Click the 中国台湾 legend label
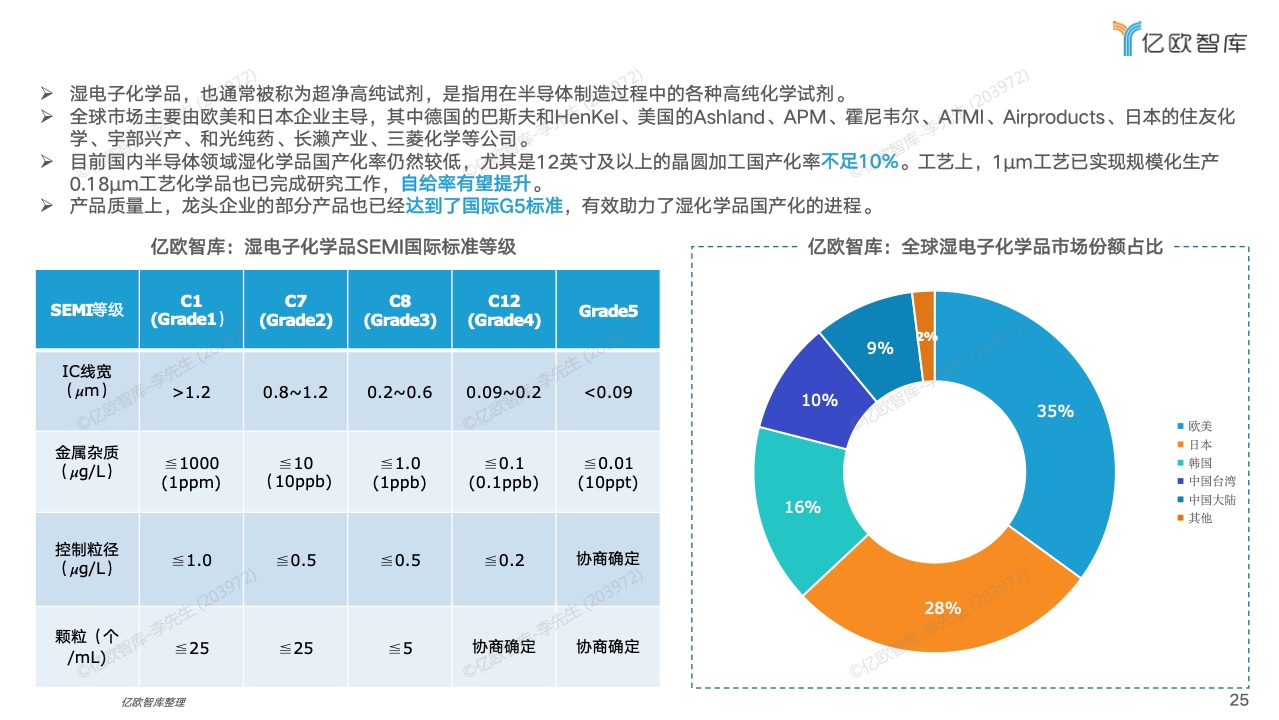Screen dimensions: 1279x720 pos(1213,482)
